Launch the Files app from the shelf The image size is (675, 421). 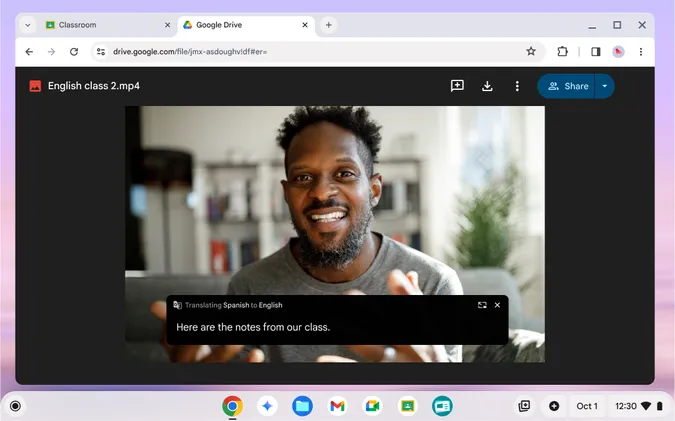(x=302, y=406)
